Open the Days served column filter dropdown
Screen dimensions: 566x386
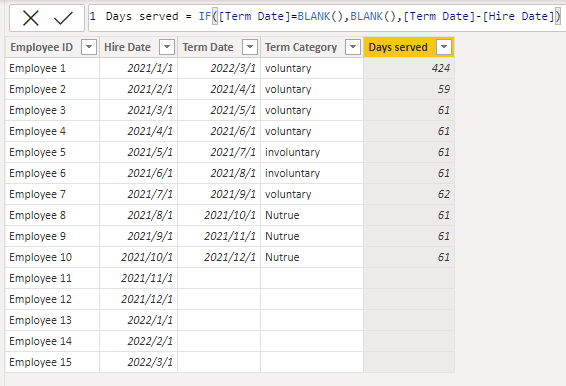[x=444, y=47]
